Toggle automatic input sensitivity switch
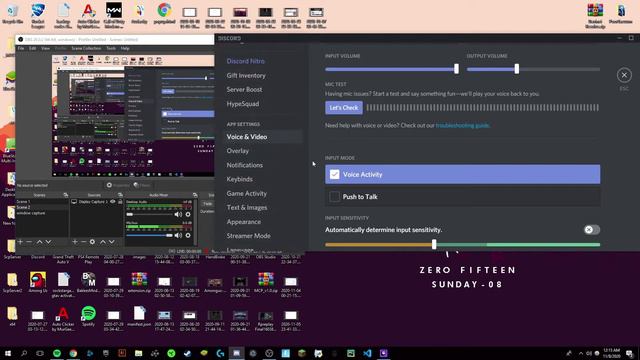640x360 pixels. coord(591,230)
